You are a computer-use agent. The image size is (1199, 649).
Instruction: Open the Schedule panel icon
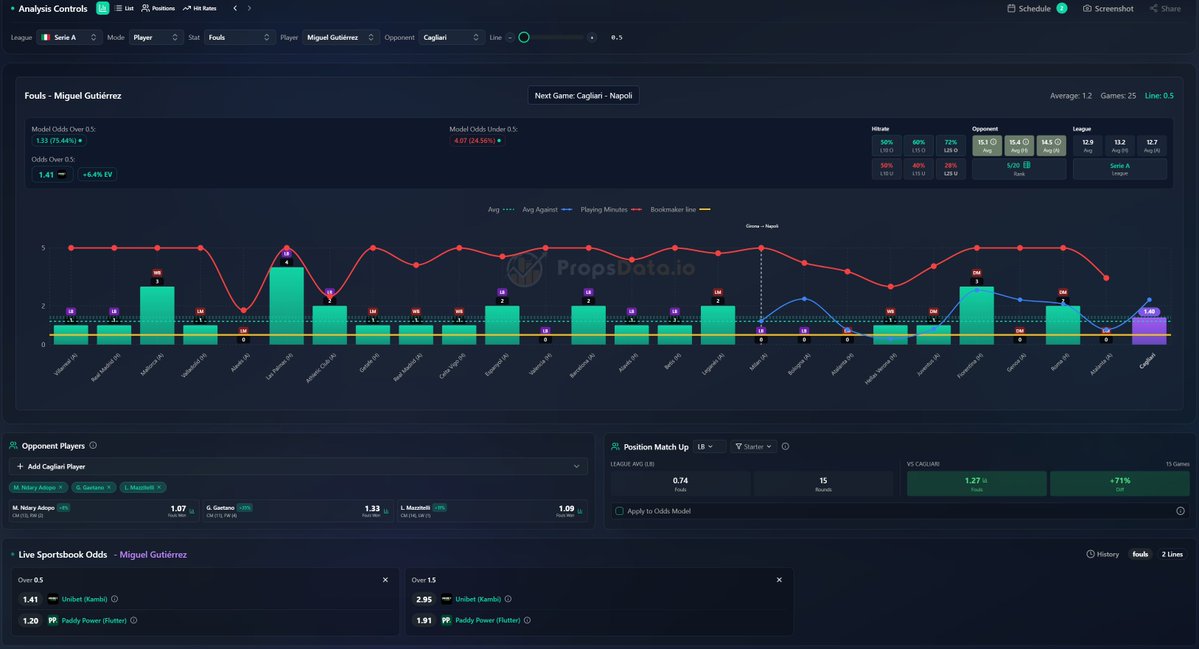pyautogui.click(x=1012, y=8)
